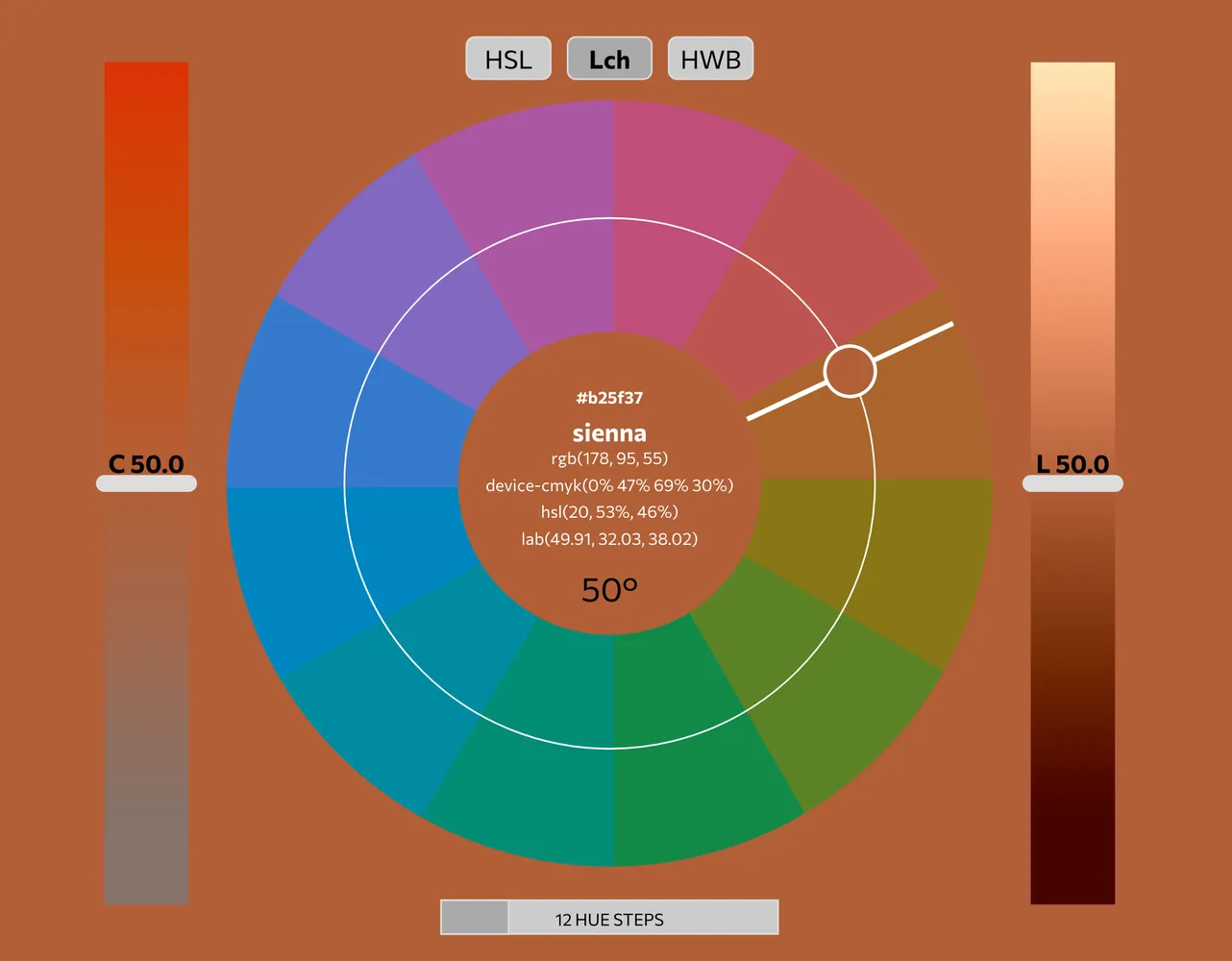Switch to the HWB color model tab
Image resolution: width=1232 pixels, height=961 pixels.
[x=710, y=58]
